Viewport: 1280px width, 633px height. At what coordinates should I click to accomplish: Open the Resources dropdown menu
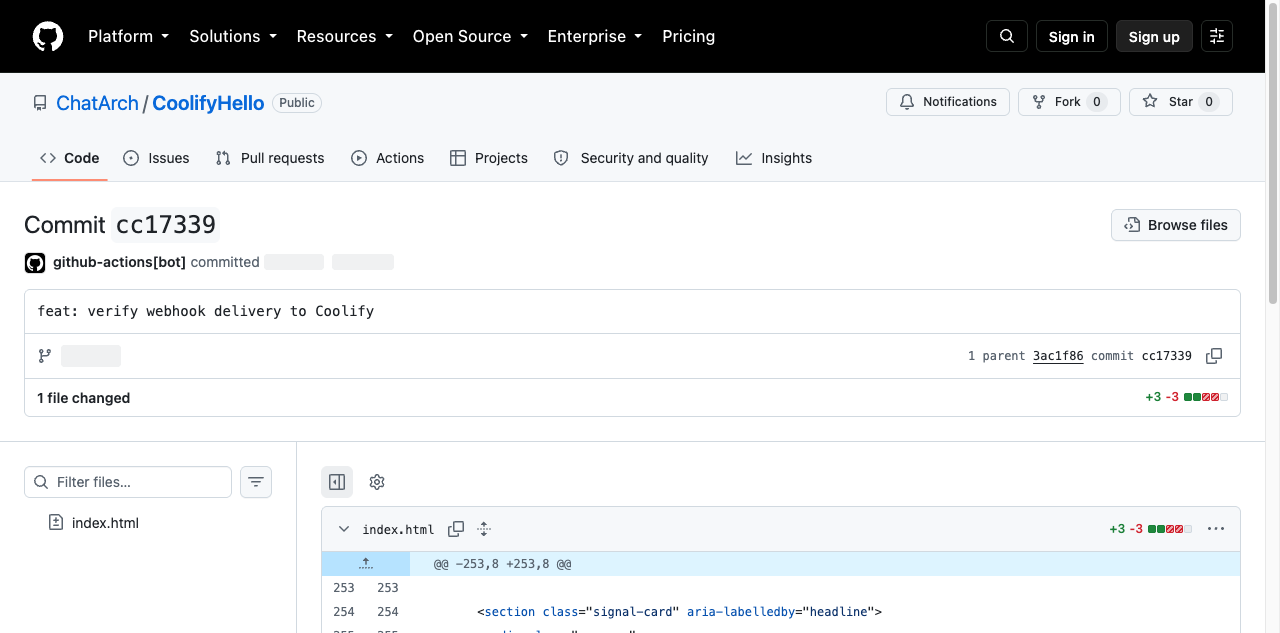tap(344, 36)
